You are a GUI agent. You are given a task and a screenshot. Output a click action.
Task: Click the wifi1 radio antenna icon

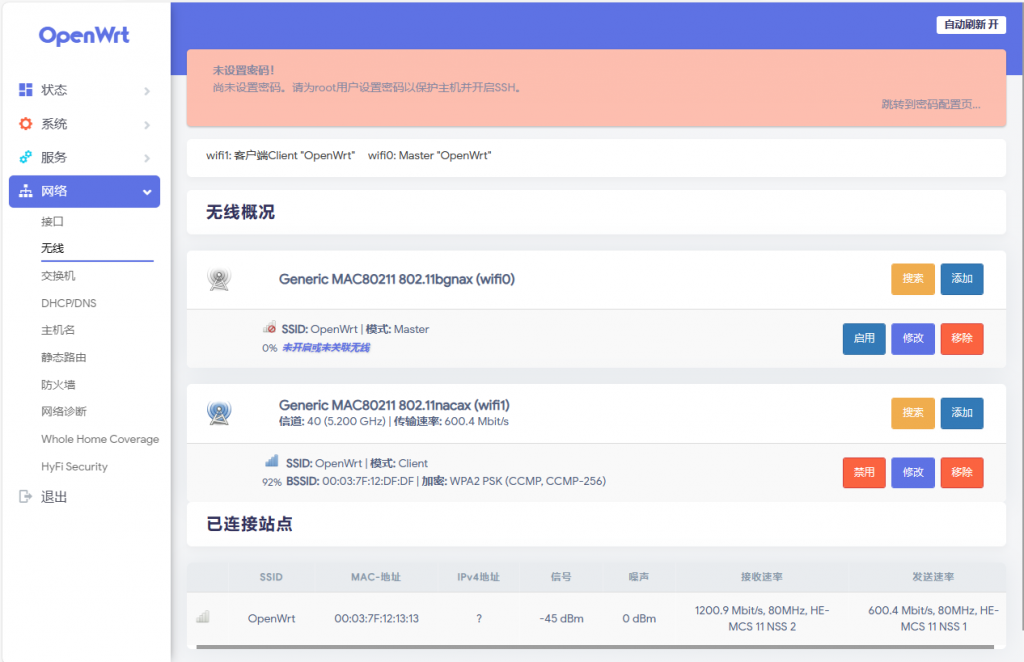[219, 413]
